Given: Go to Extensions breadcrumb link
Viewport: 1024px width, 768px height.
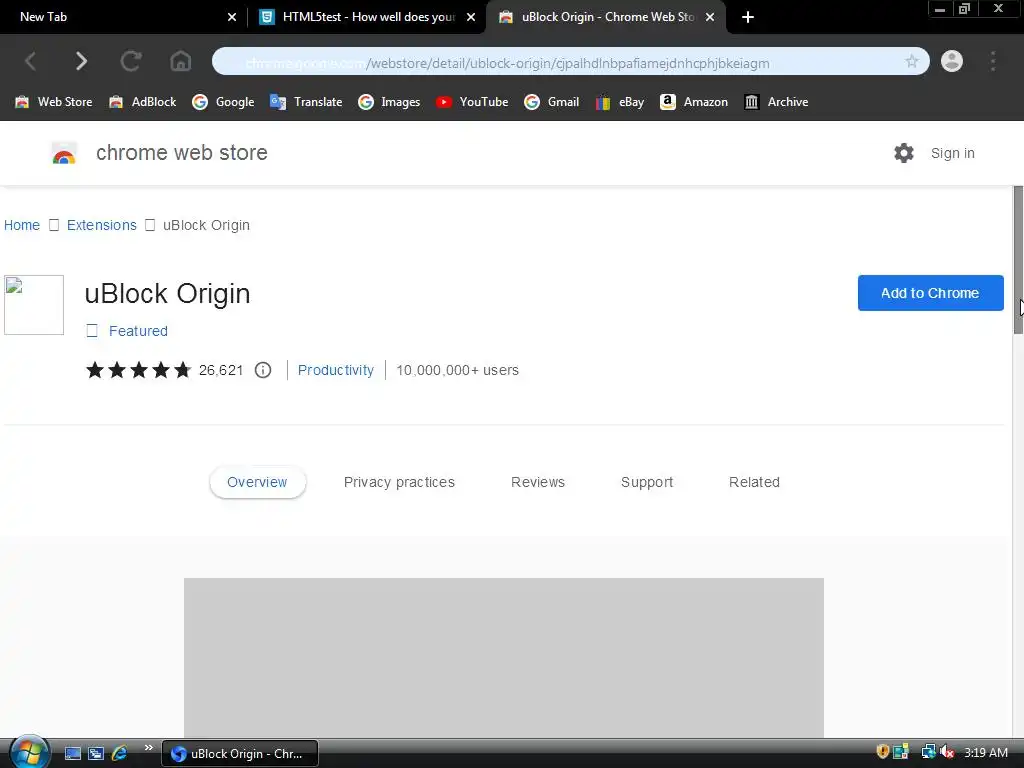Looking at the screenshot, I should 101,225.
